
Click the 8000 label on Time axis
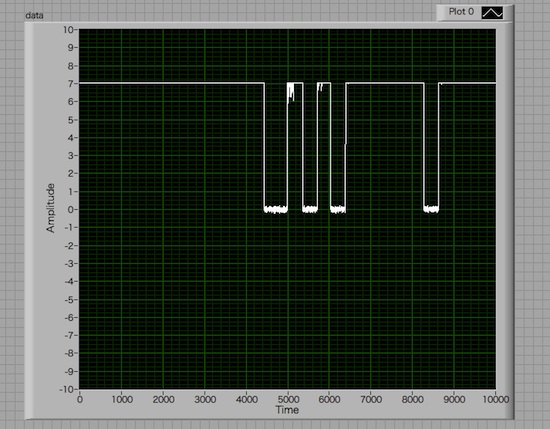pos(412,399)
